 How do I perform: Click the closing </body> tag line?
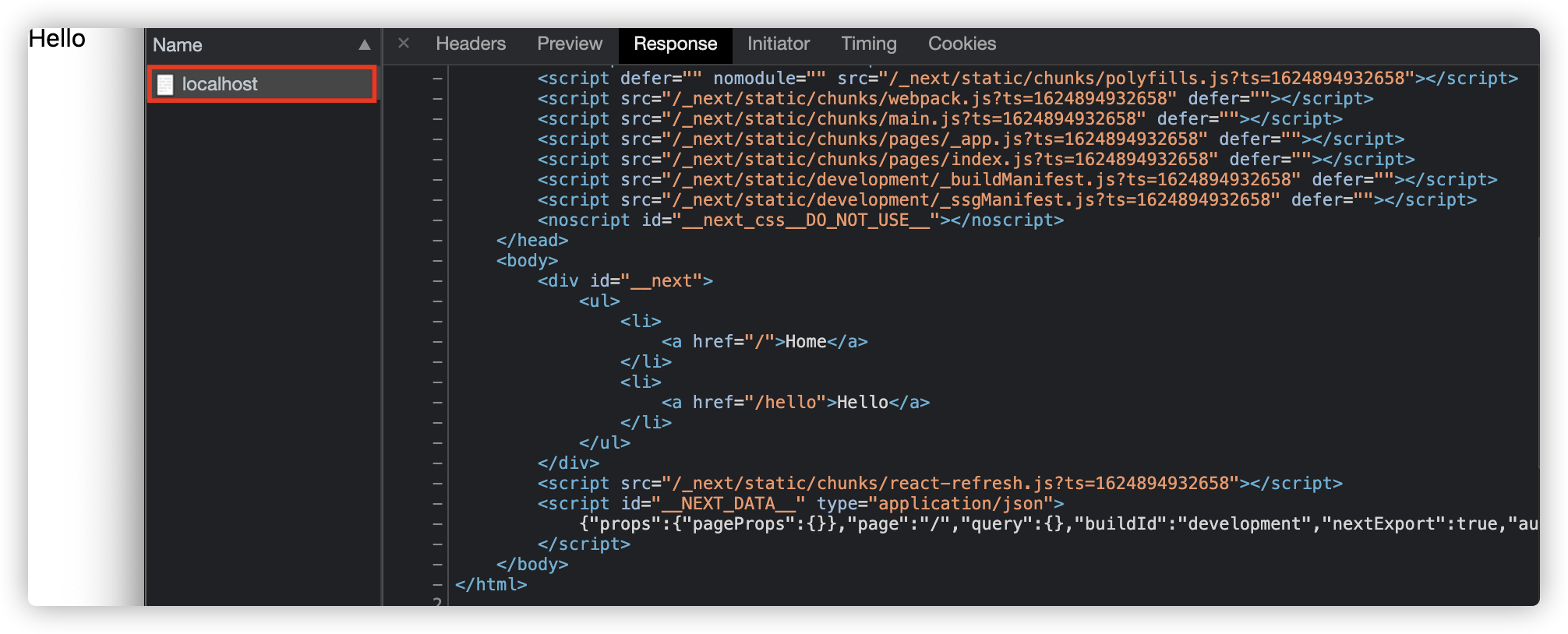pos(532,565)
